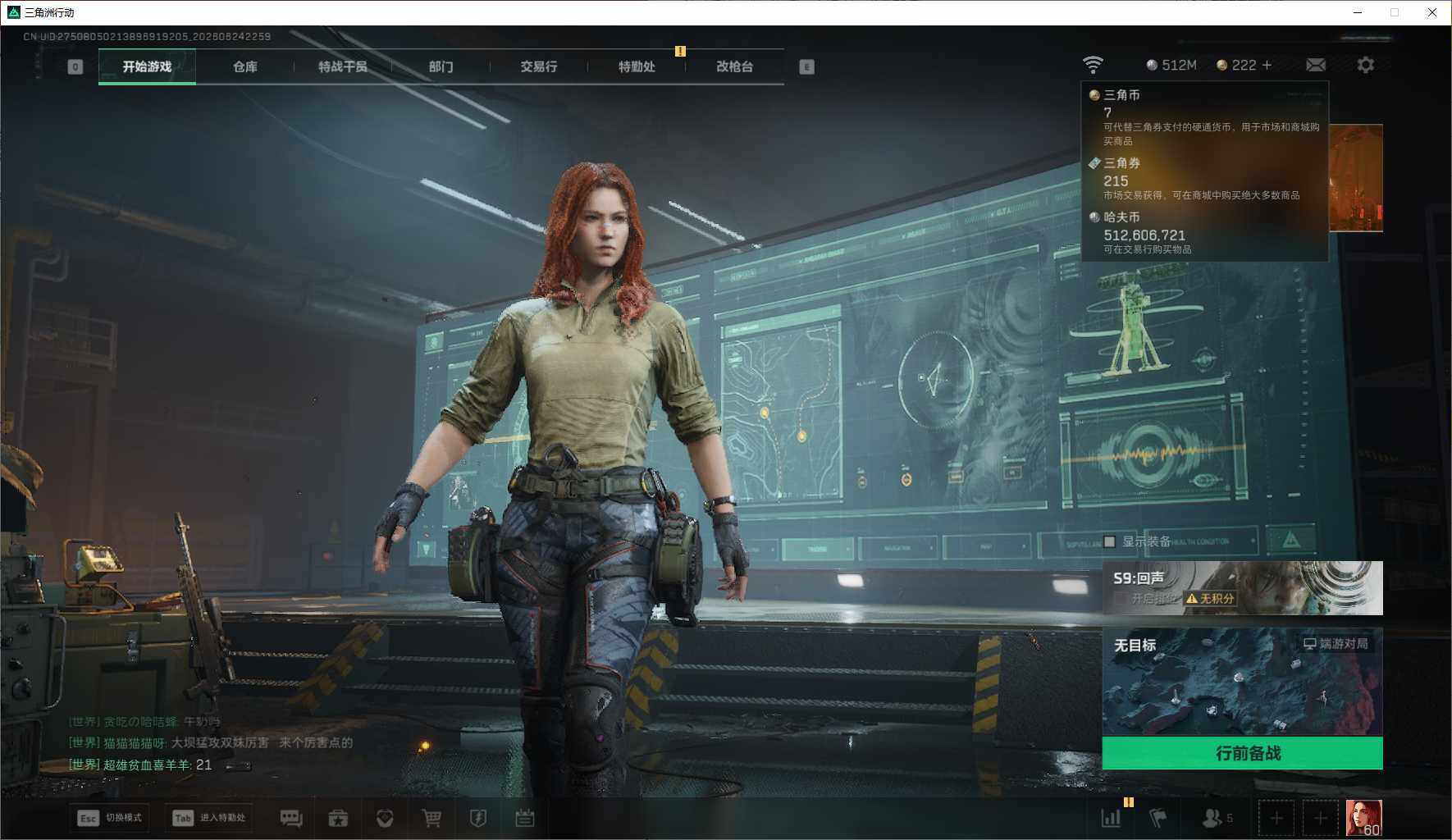Open the bar chart statistics icon
The height and width of the screenshot is (840, 1452).
click(x=1111, y=818)
